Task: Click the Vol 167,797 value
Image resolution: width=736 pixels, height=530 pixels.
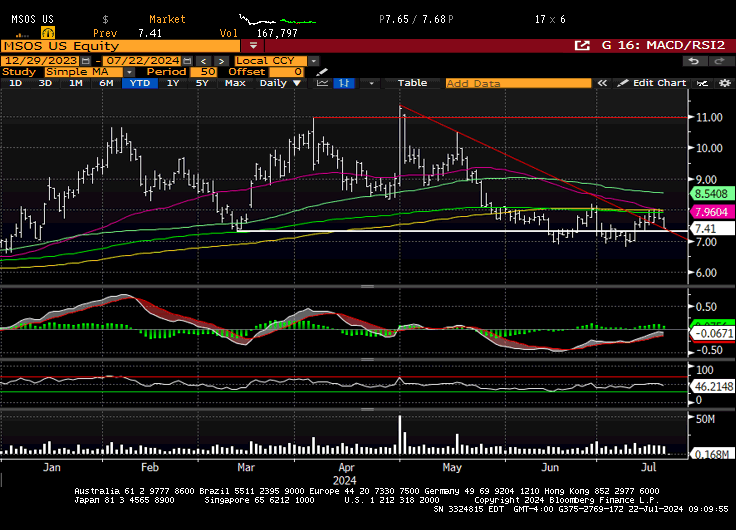Action: [277, 33]
